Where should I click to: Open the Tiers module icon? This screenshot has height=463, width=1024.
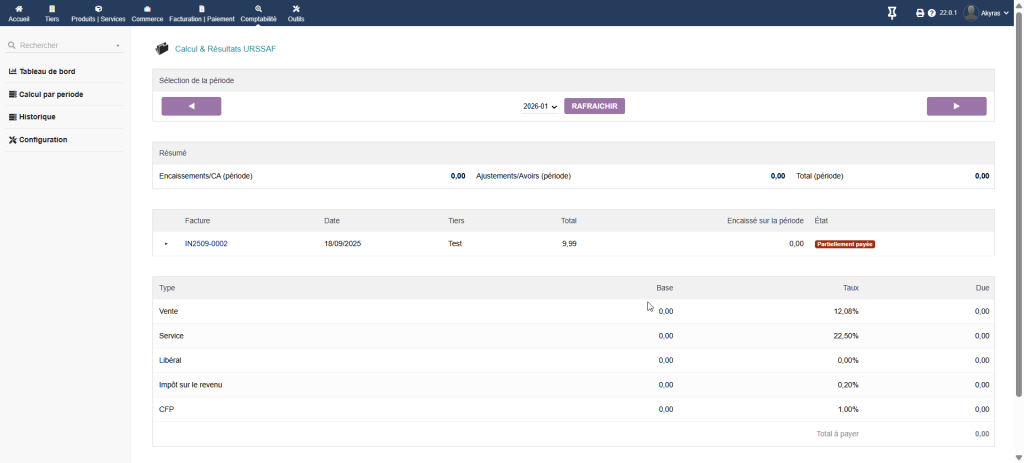tap(52, 9)
